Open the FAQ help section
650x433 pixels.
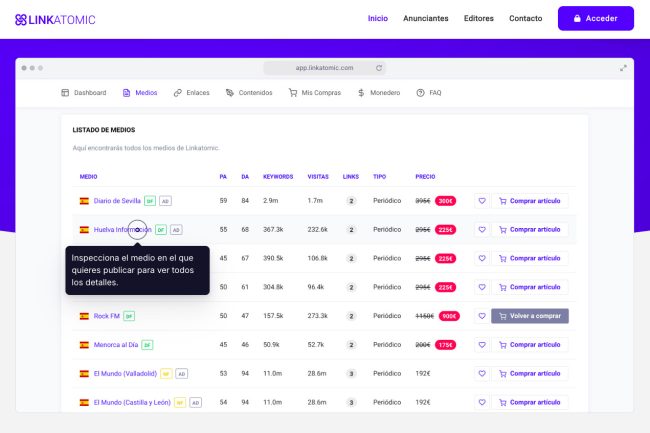[x=428, y=93]
